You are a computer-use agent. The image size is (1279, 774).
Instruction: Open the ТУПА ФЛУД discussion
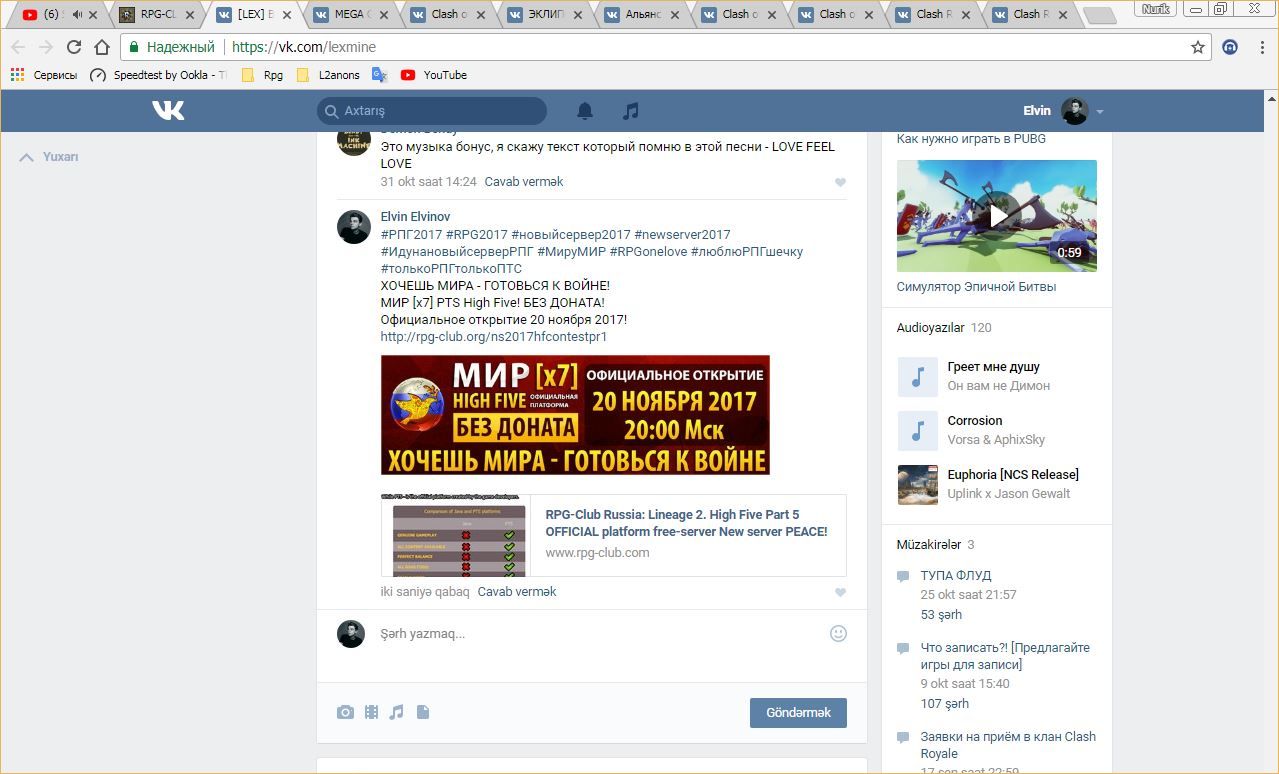(955, 576)
